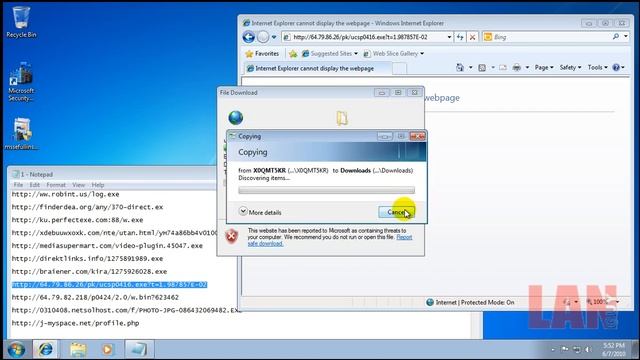Click the j-myspace.net/profile.php line

76,323
